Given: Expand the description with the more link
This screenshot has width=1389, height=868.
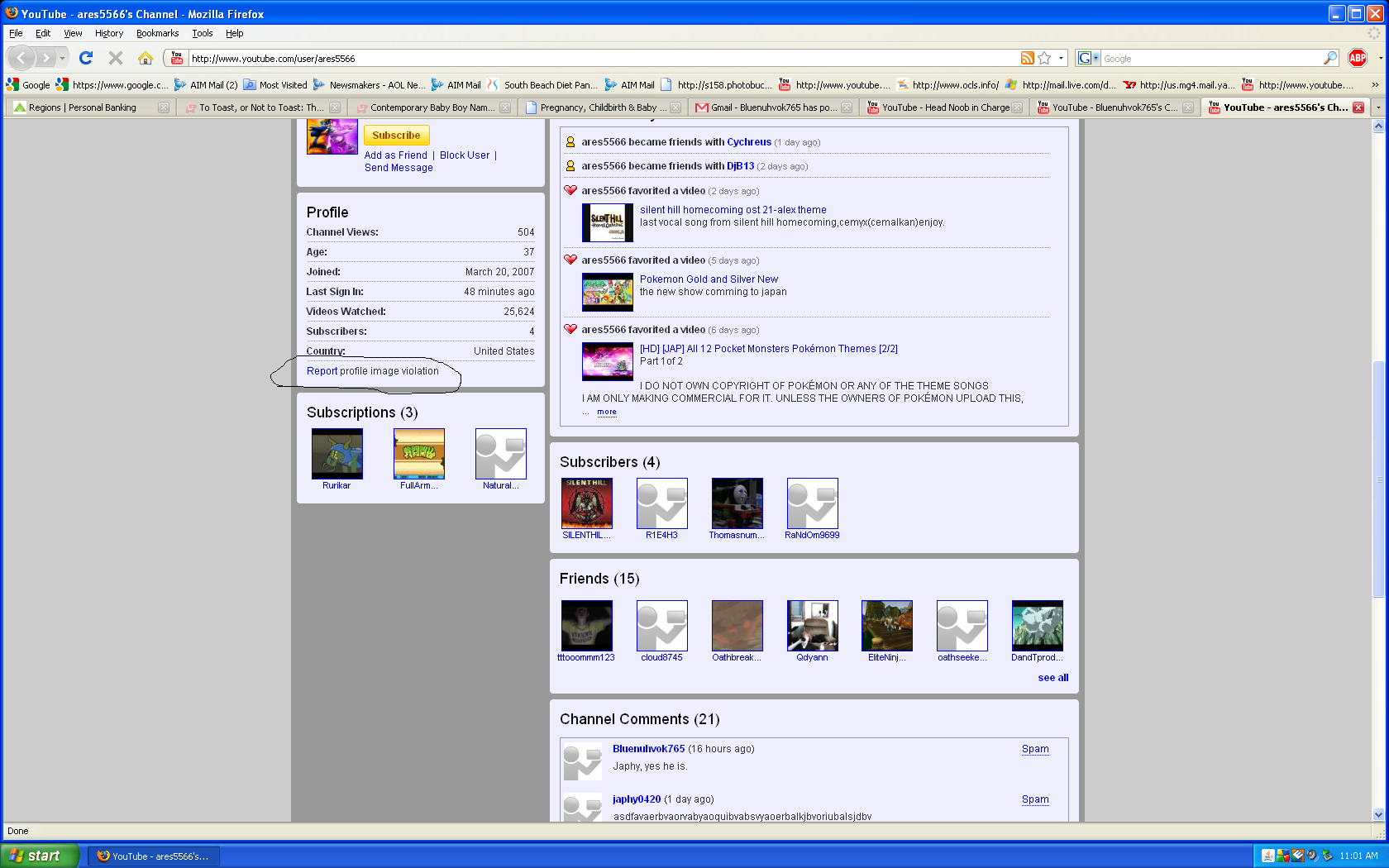Looking at the screenshot, I should [x=607, y=412].
